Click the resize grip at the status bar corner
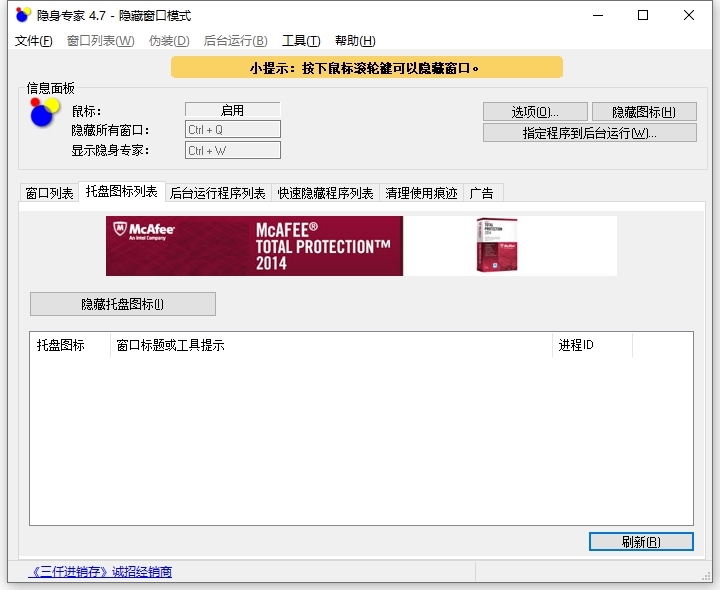720x590 pixels. pyautogui.click(x=706, y=576)
